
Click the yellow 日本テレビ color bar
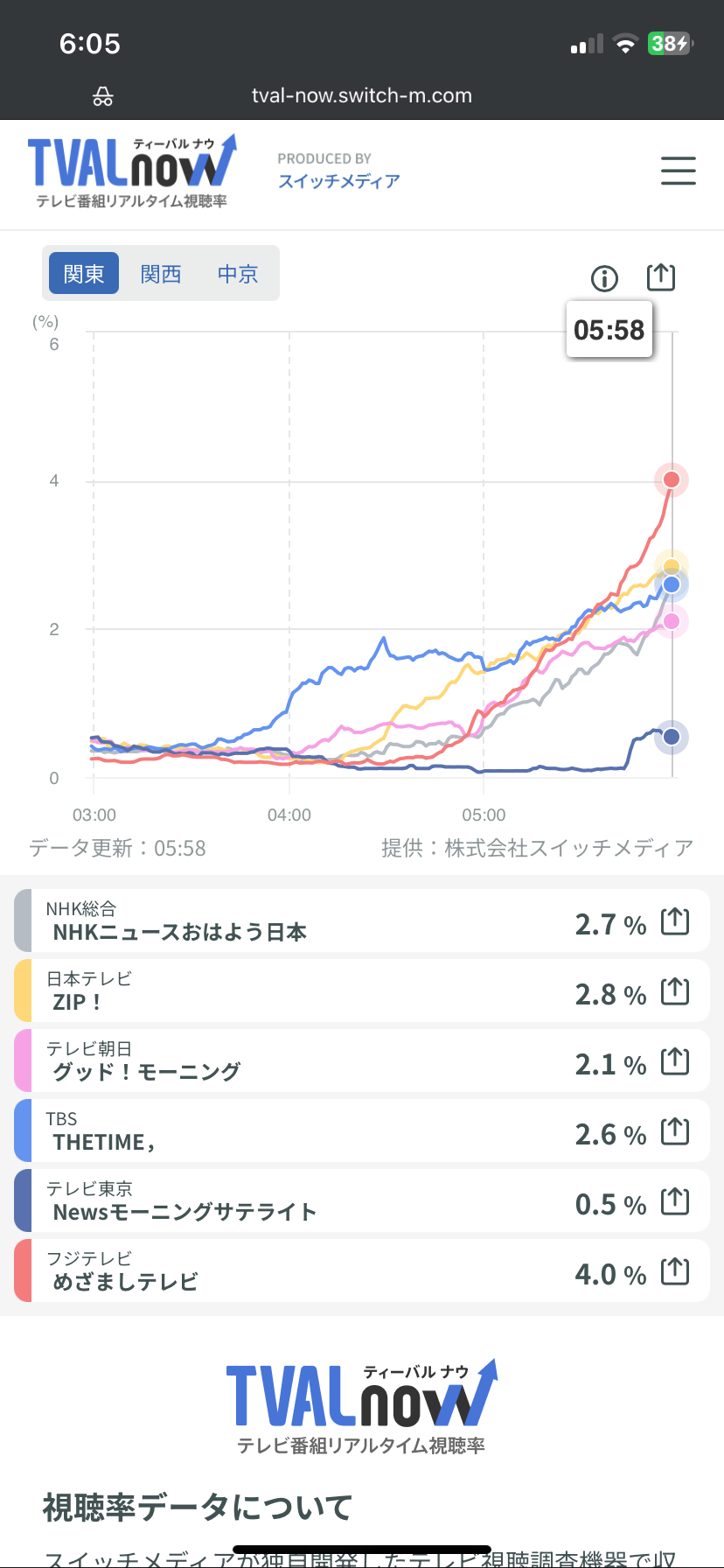pyautogui.click(x=23, y=990)
